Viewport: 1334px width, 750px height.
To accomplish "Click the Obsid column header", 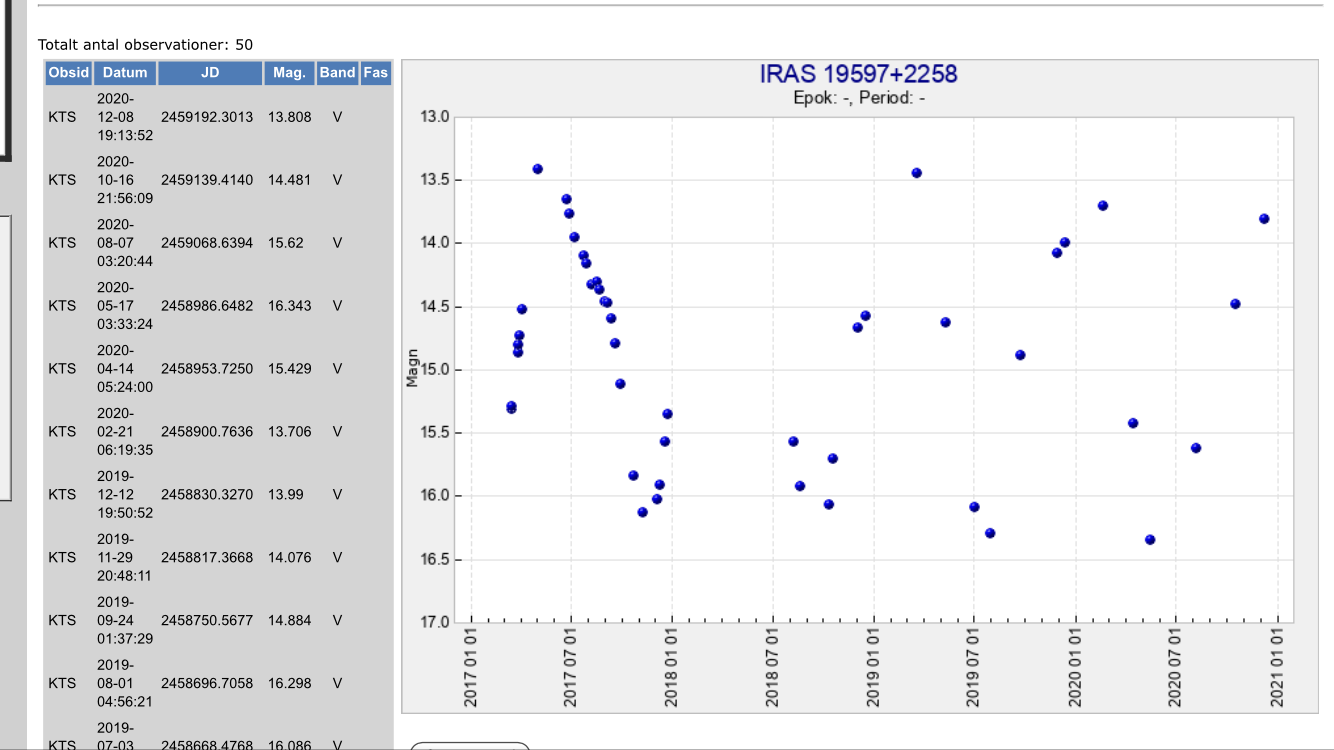I will coord(69,72).
